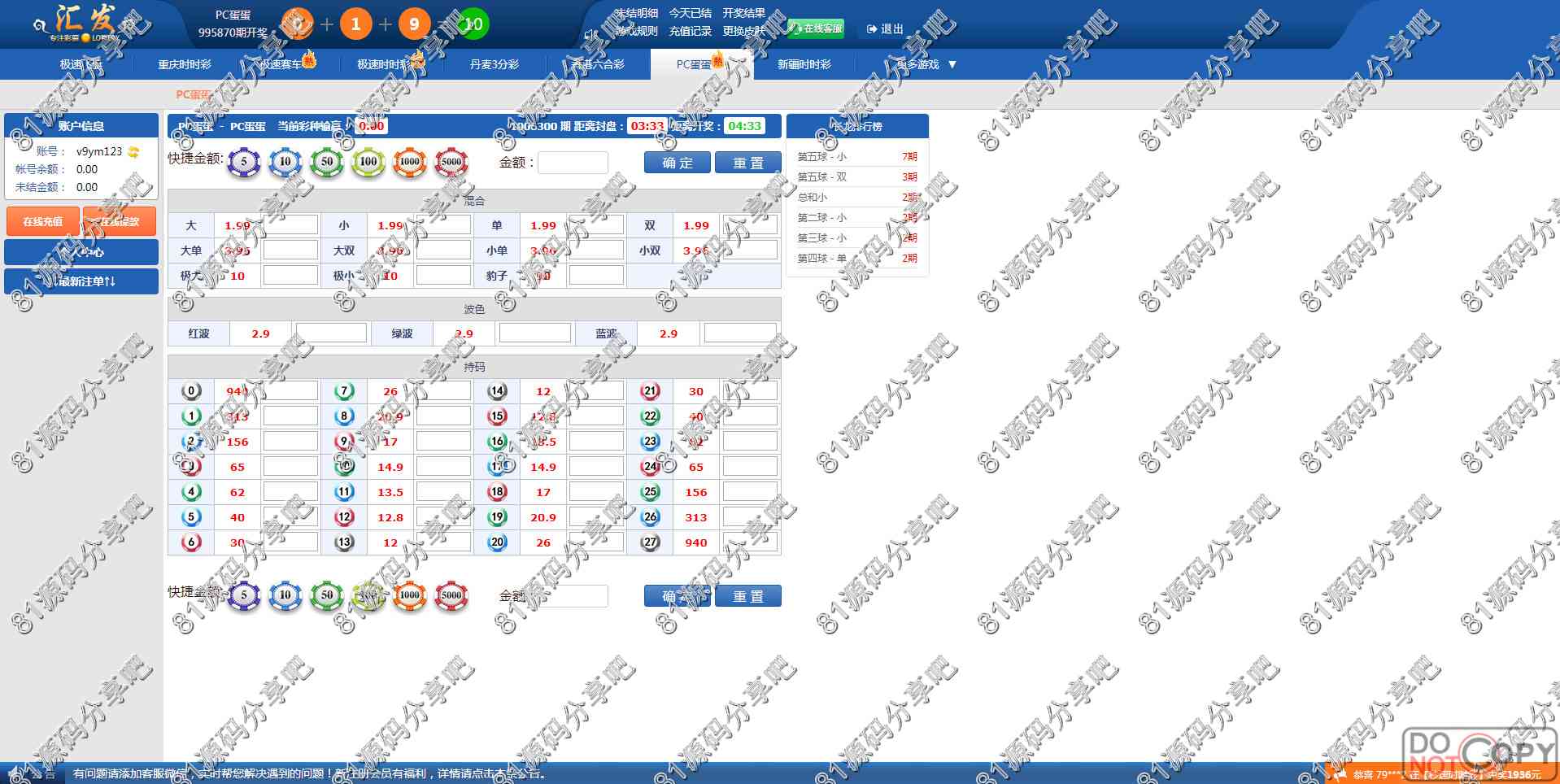Open the 香港六合彩 game tab
The width and height of the screenshot is (1560, 784).
click(x=598, y=64)
